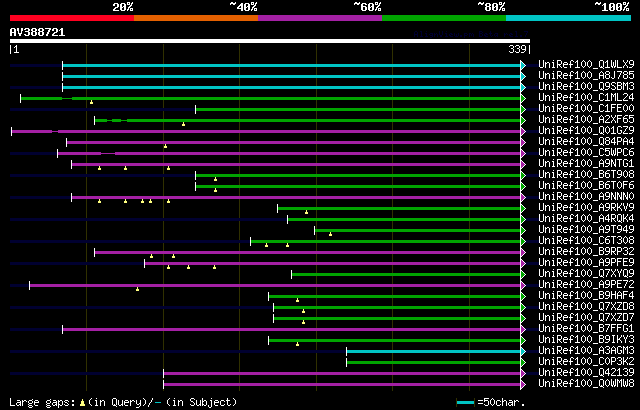Click the purple arrowhead ending the Q01GZ9 row
This screenshot has height=410, width=640.
[x=523, y=131]
